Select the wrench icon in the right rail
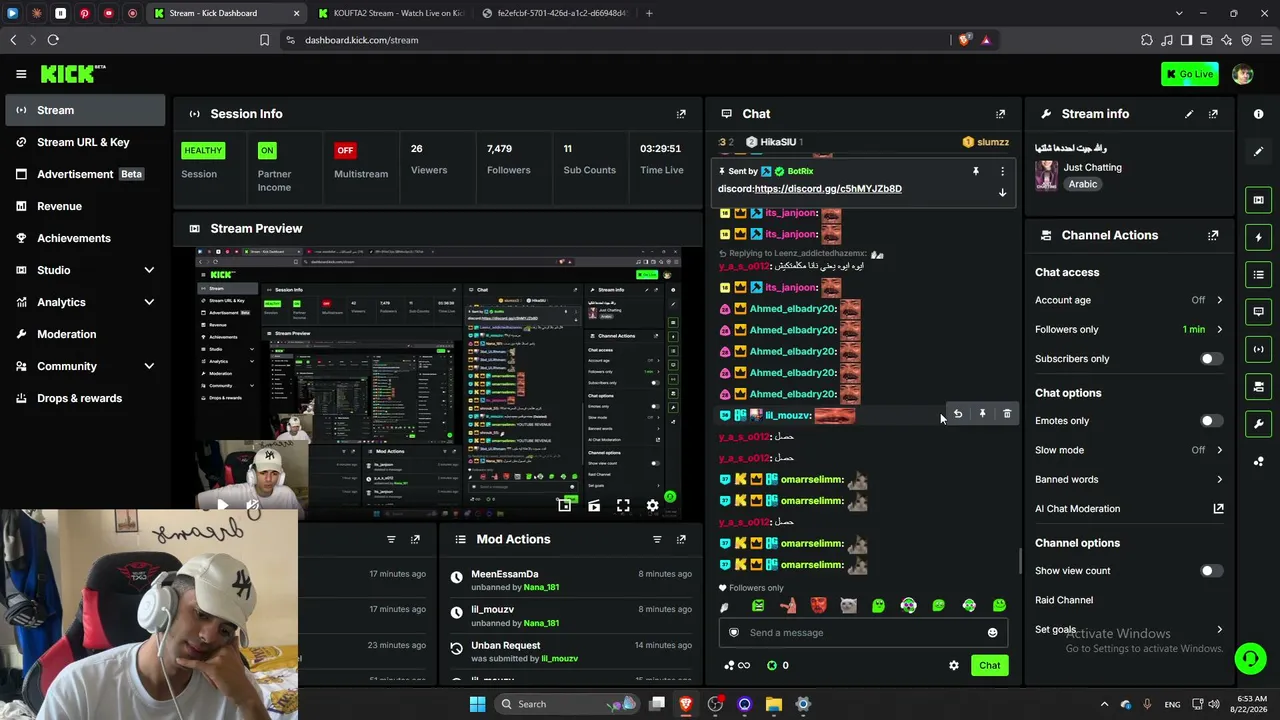The height and width of the screenshot is (720, 1280). click(1258, 424)
